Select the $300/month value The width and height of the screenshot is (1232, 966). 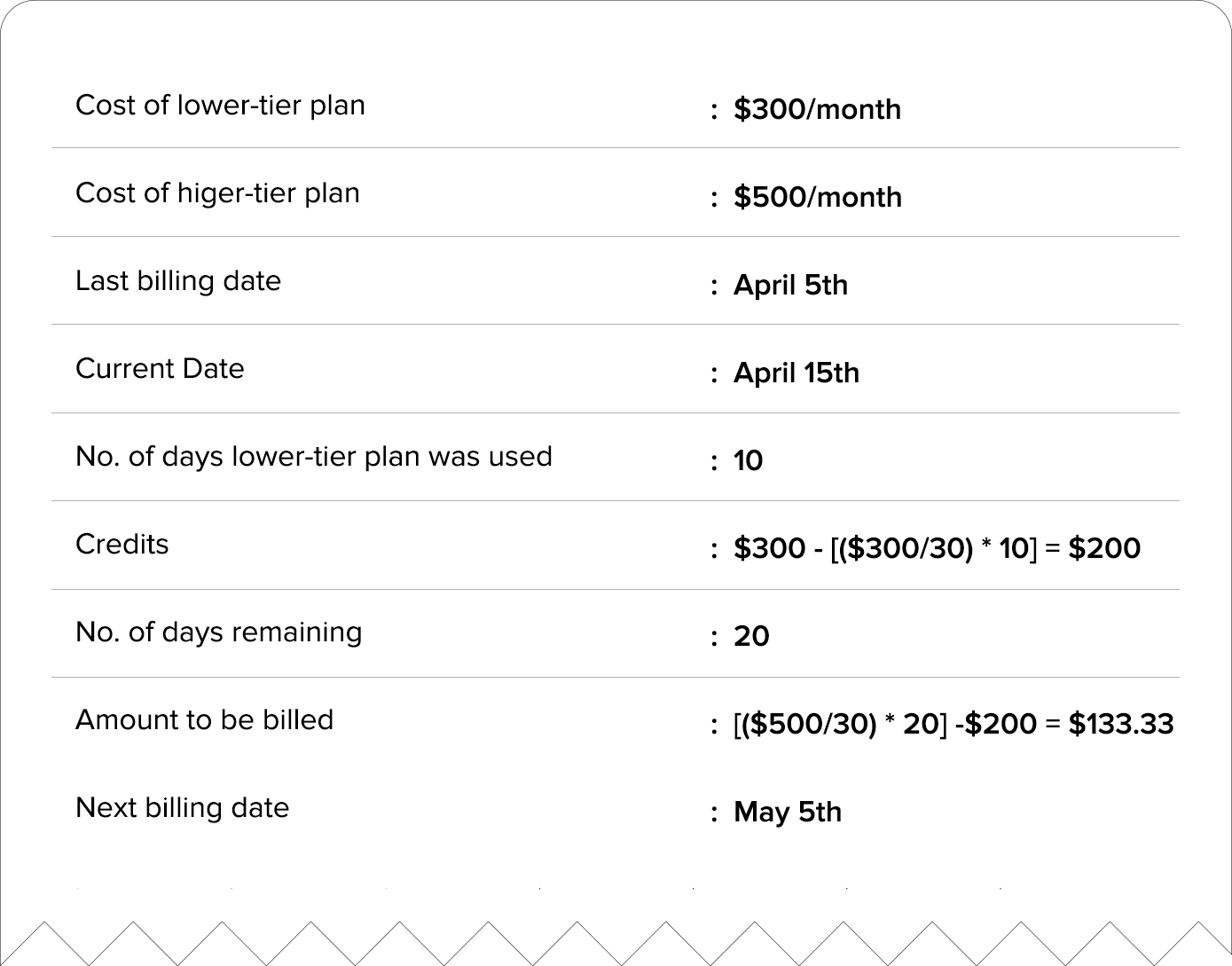[x=817, y=109]
